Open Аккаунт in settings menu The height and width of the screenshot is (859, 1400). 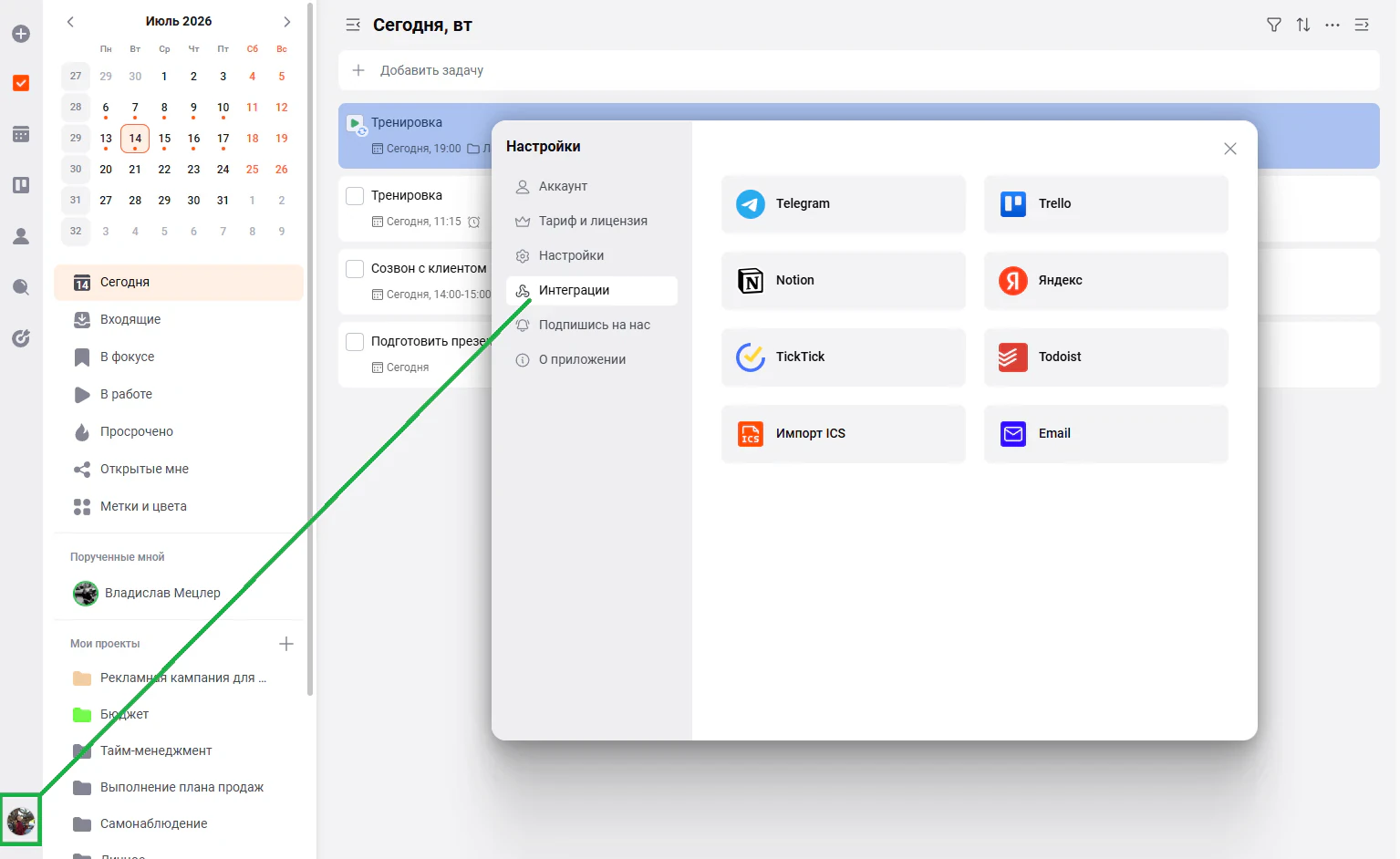(x=592, y=186)
